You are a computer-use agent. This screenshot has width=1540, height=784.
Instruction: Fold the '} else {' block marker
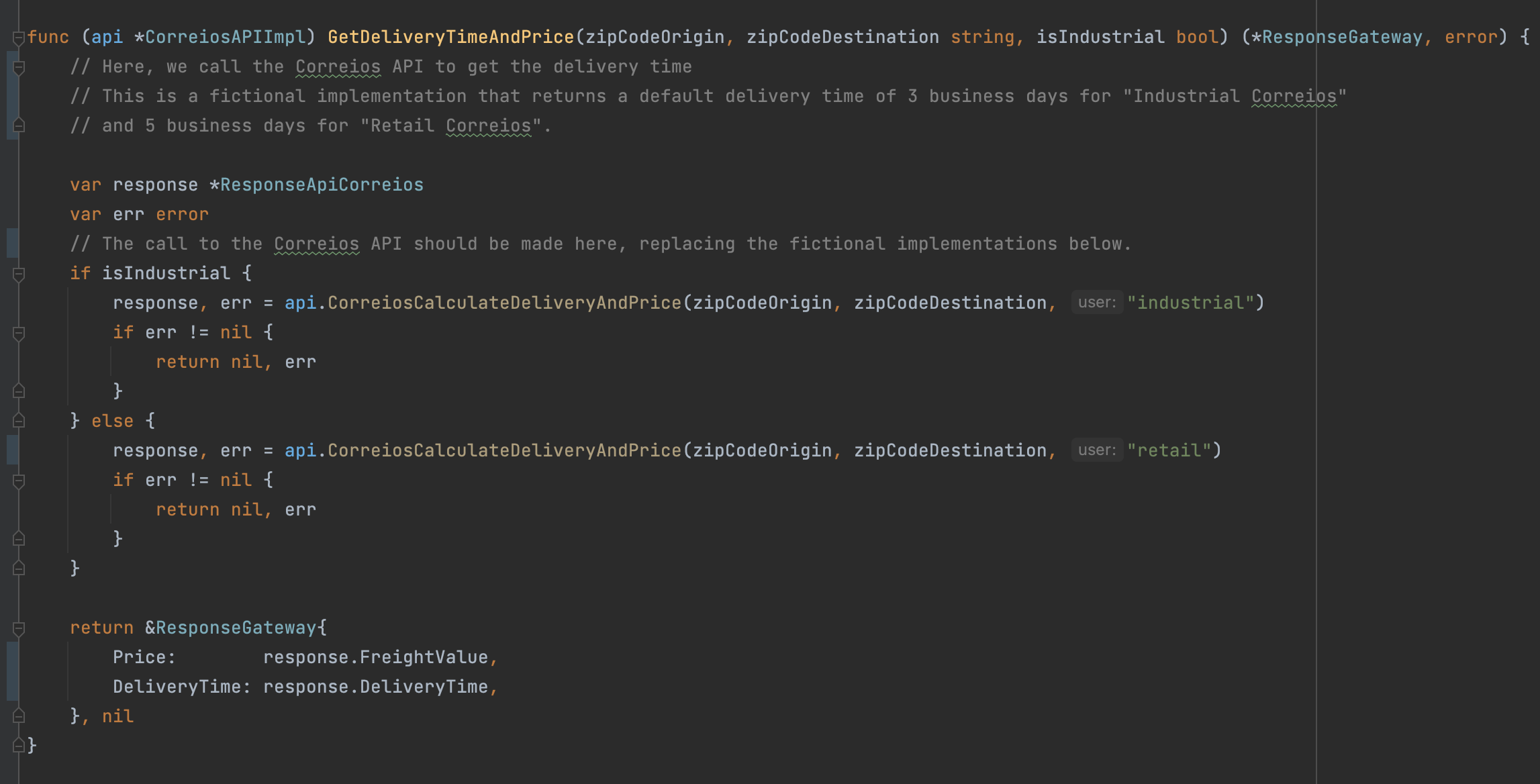tap(19, 421)
